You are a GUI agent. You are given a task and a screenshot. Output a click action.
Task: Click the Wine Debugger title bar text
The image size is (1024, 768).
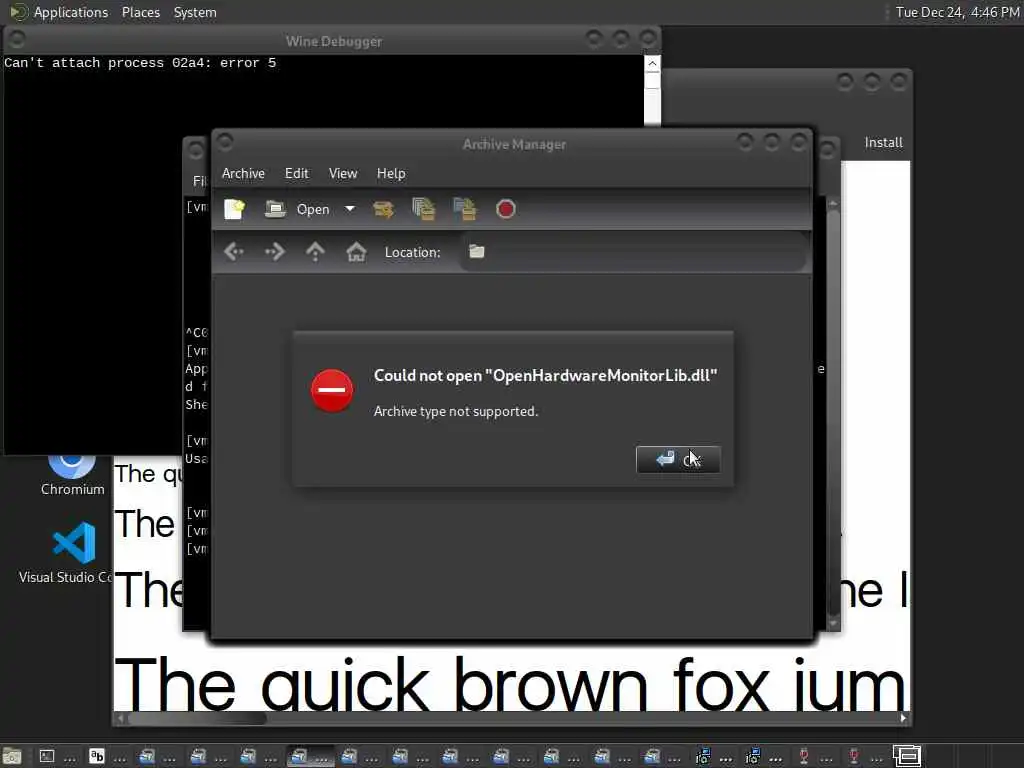click(334, 41)
